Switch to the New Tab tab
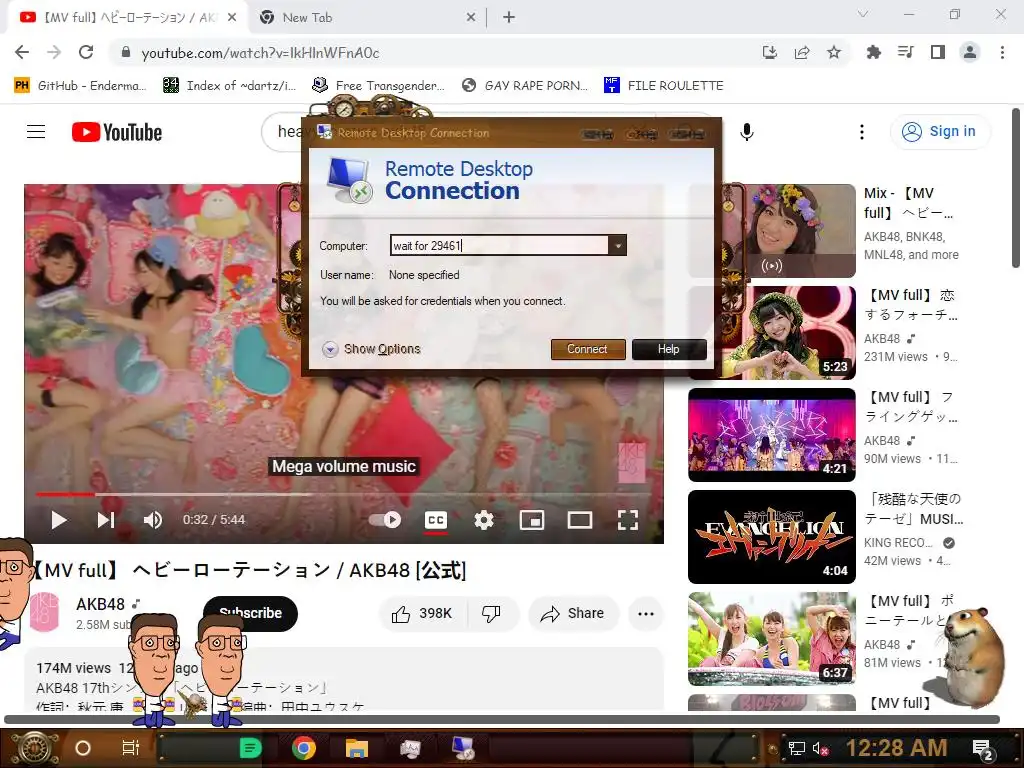The width and height of the screenshot is (1024, 768). pos(368,18)
